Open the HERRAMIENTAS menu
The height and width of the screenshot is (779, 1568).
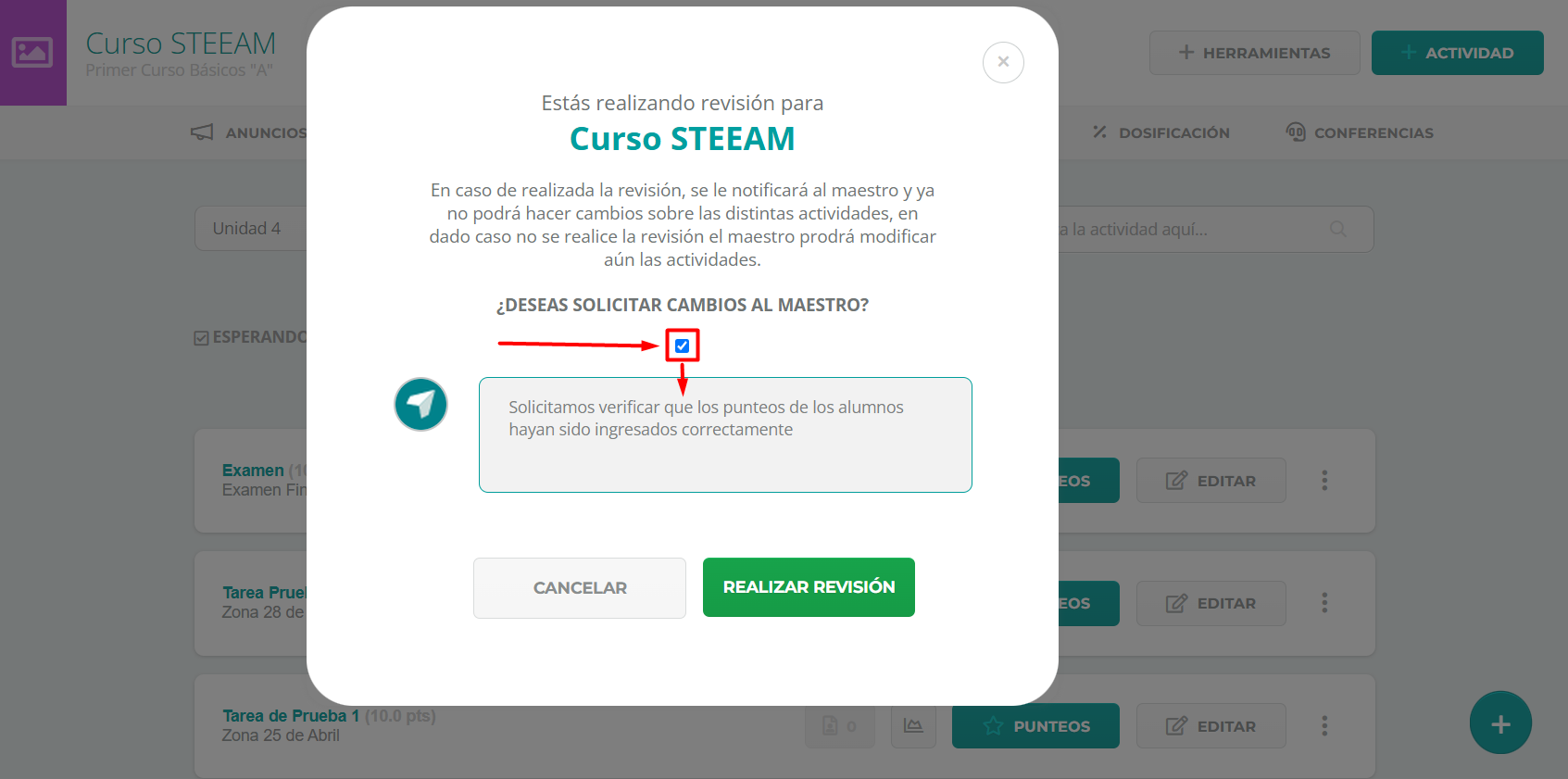tap(1254, 53)
